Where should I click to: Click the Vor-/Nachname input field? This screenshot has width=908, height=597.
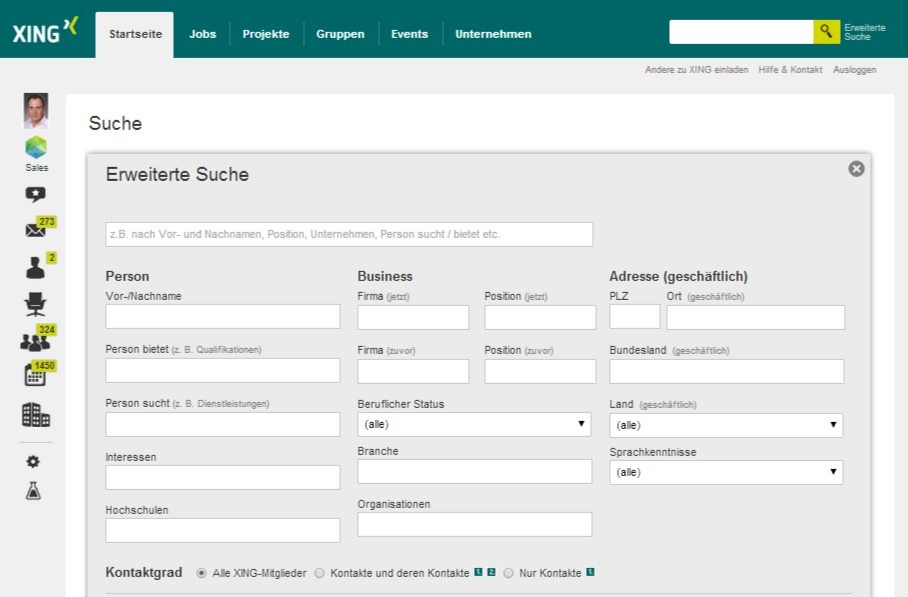click(222, 317)
